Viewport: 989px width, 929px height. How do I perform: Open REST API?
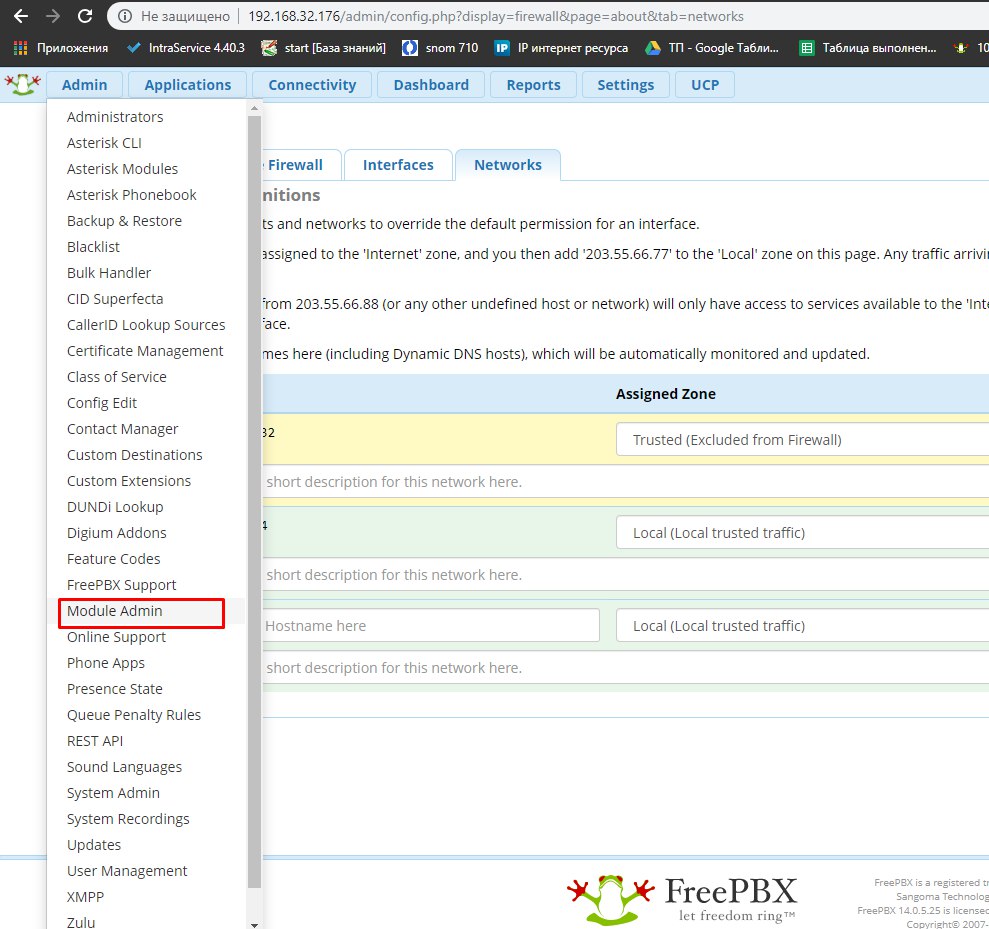click(95, 741)
